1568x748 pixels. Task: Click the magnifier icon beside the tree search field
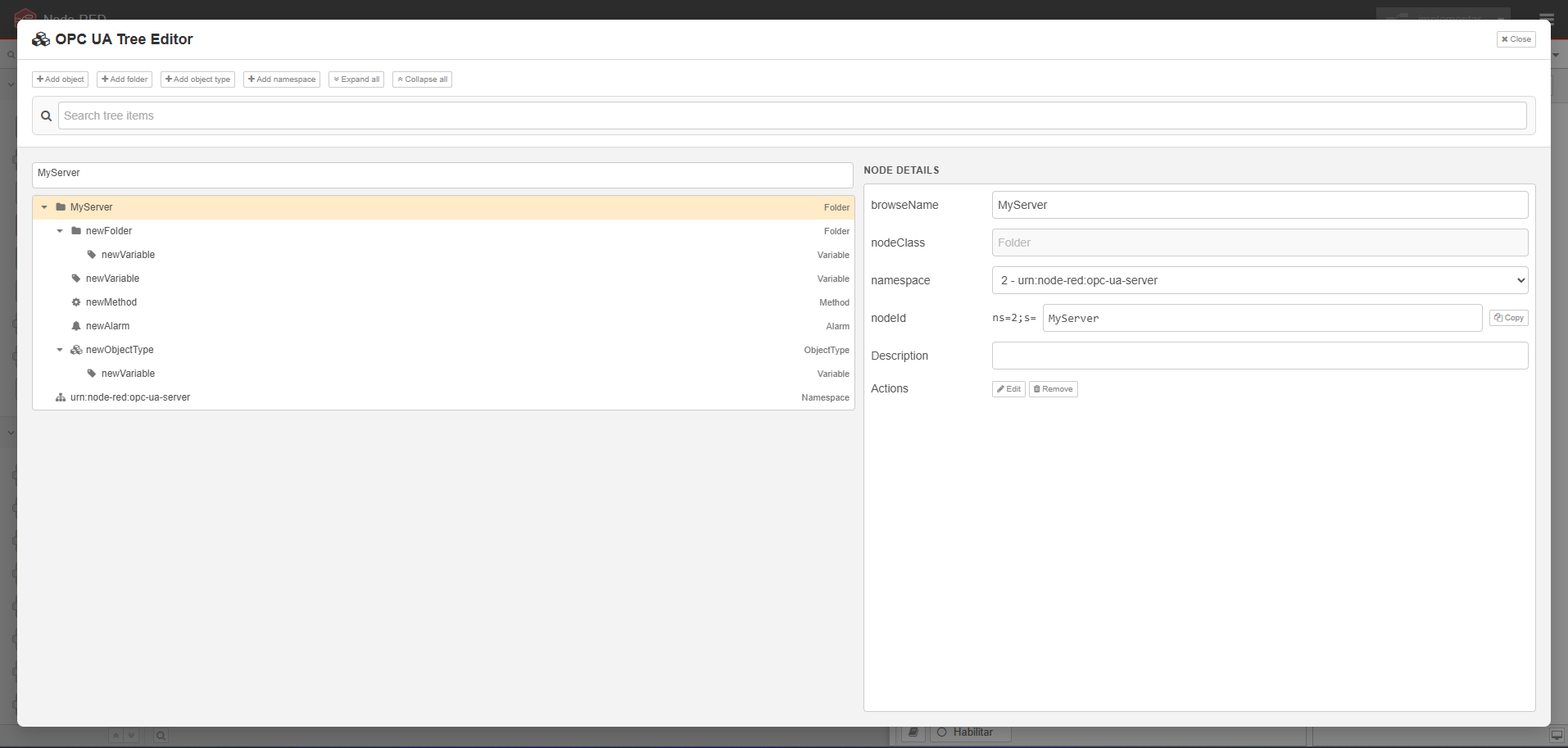coord(46,116)
